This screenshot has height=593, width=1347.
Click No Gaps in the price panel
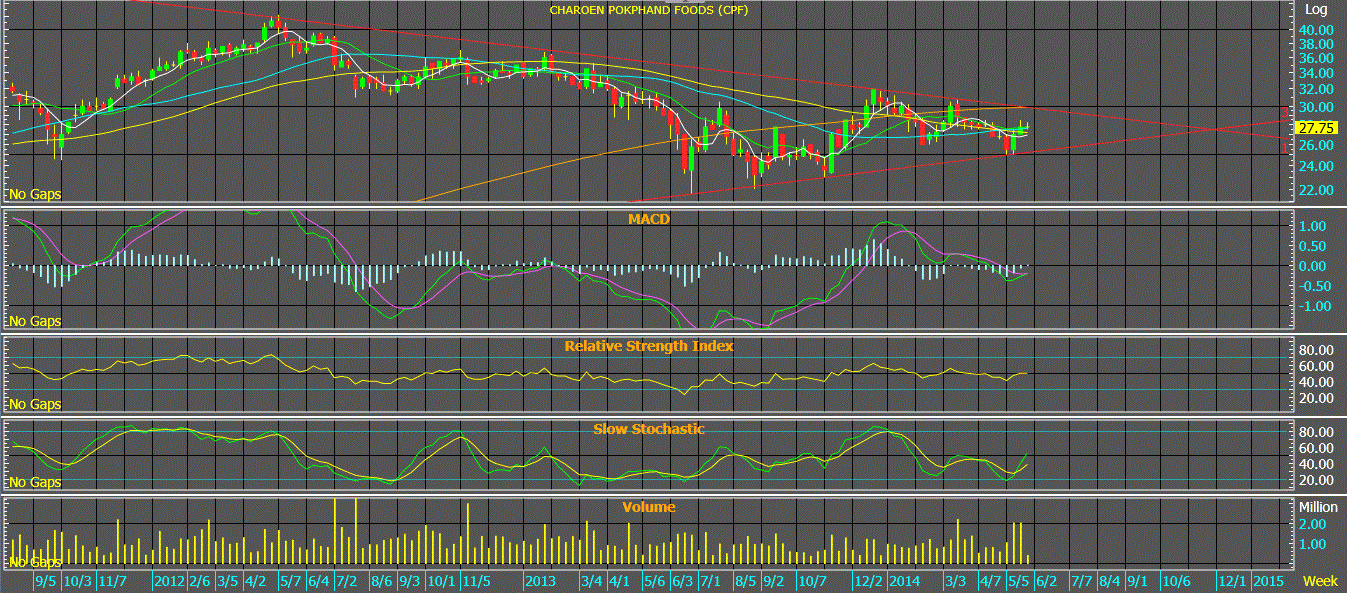(x=35, y=195)
